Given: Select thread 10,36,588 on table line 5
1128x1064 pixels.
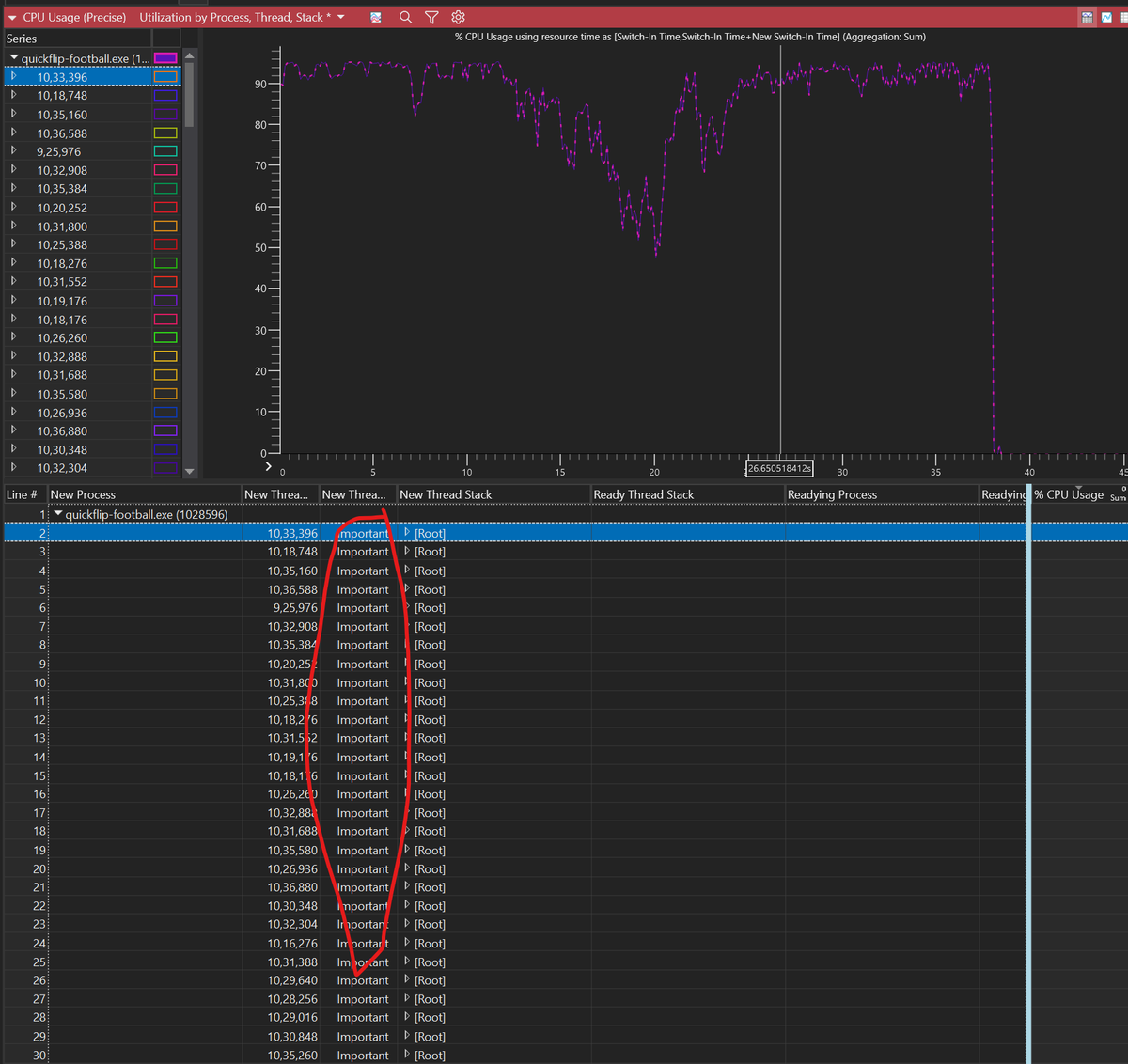Looking at the screenshot, I should coord(292,589).
